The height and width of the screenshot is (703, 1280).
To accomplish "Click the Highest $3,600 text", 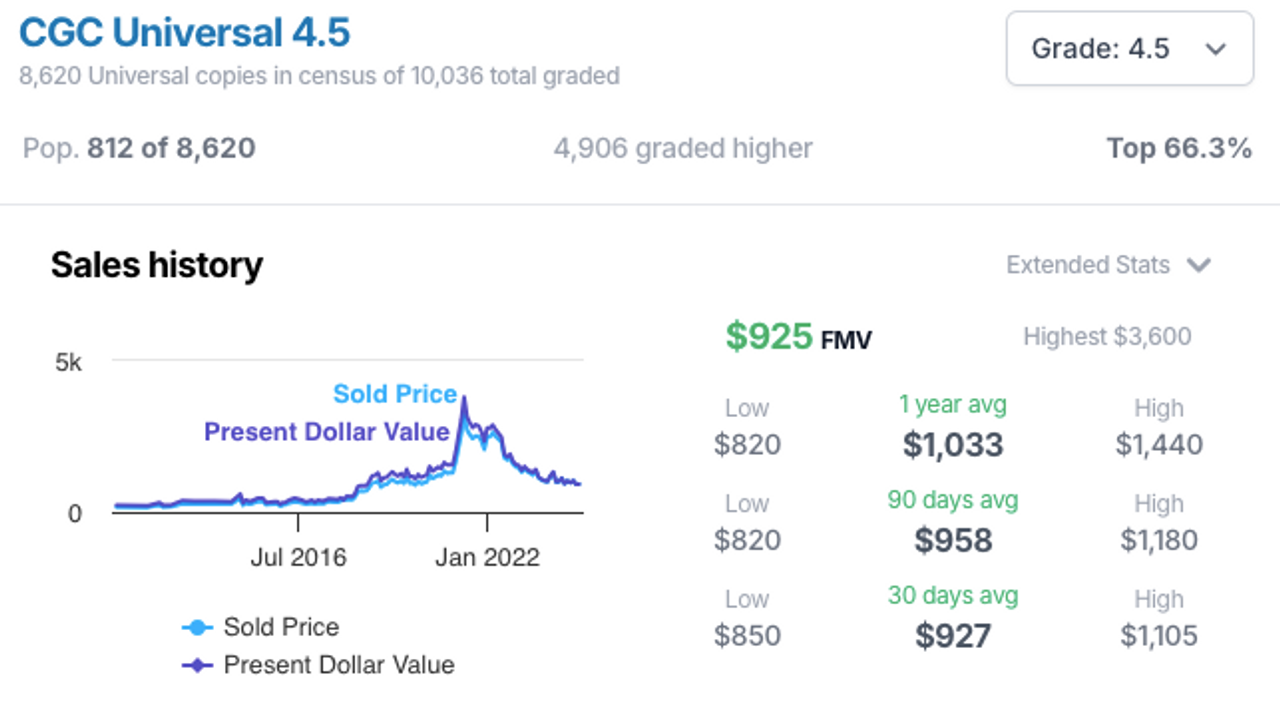I will point(1107,336).
